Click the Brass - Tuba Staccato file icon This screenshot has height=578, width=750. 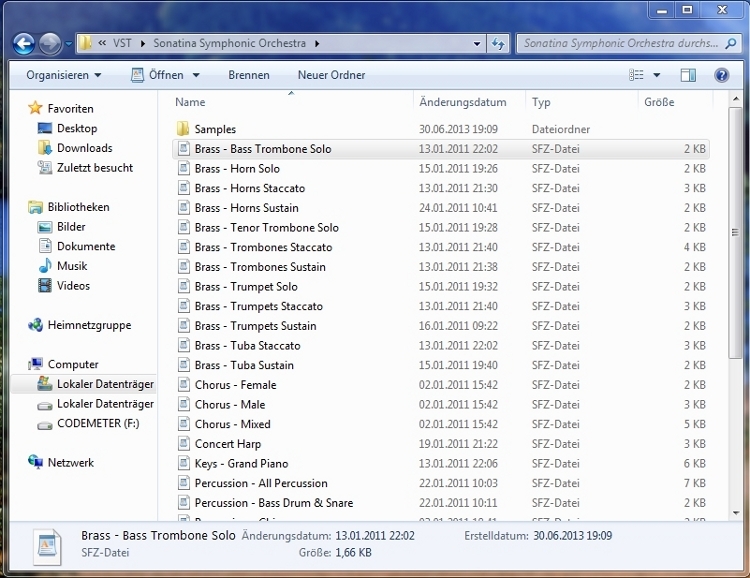[184, 345]
